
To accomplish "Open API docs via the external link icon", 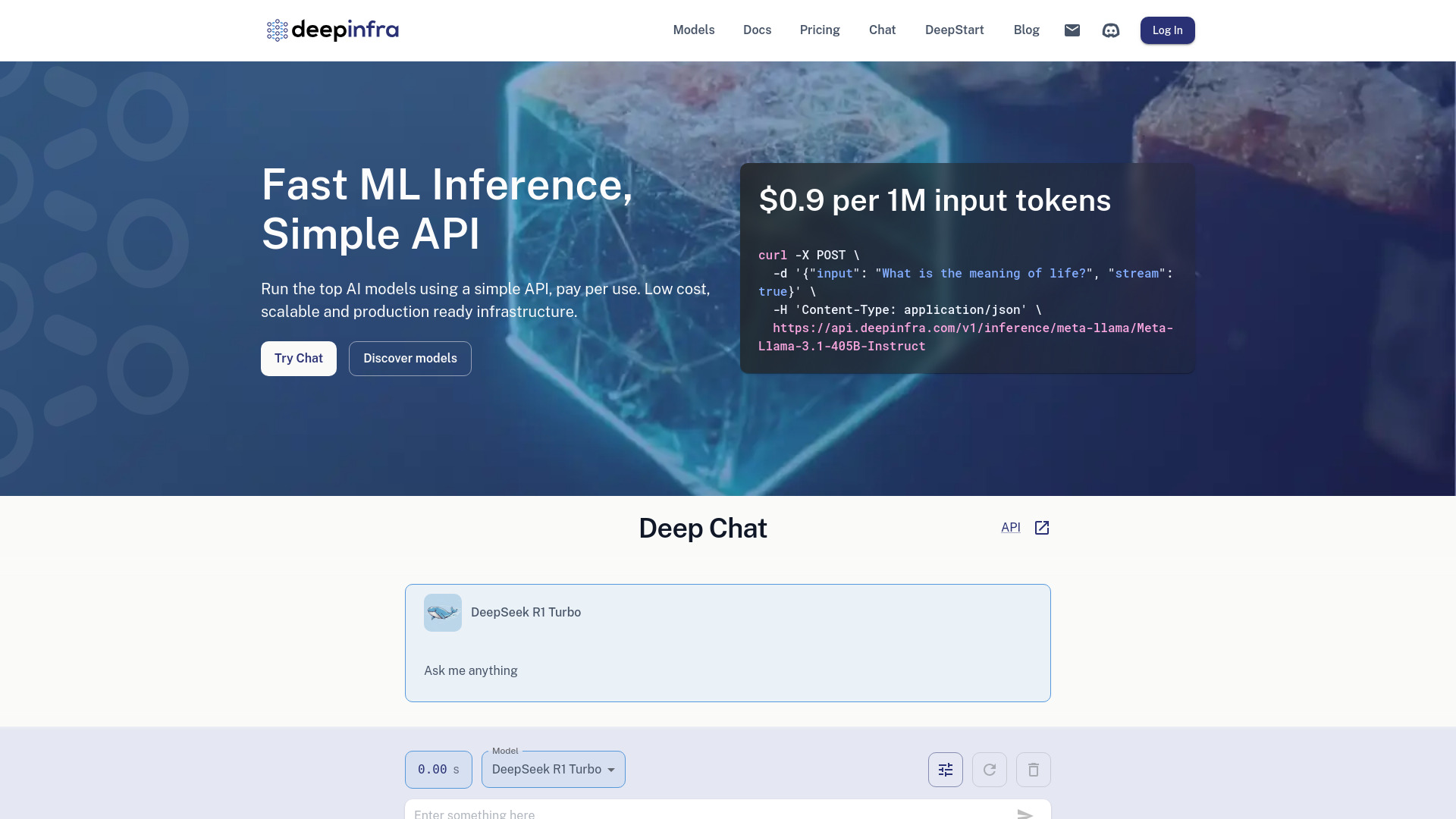I will coord(1041,527).
